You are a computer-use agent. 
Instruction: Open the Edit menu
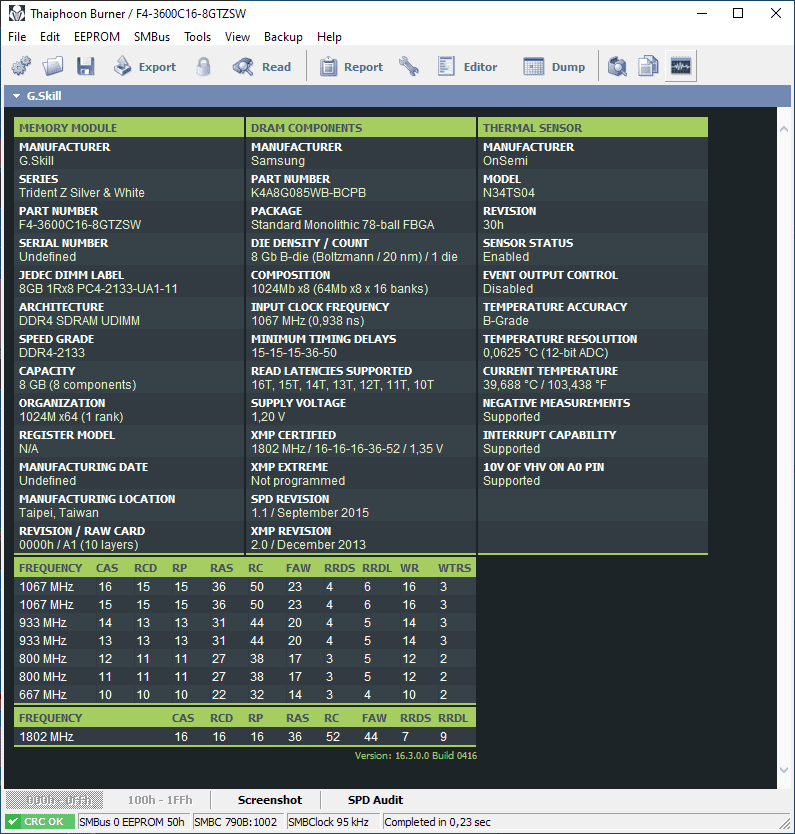(x=50, y=37)
